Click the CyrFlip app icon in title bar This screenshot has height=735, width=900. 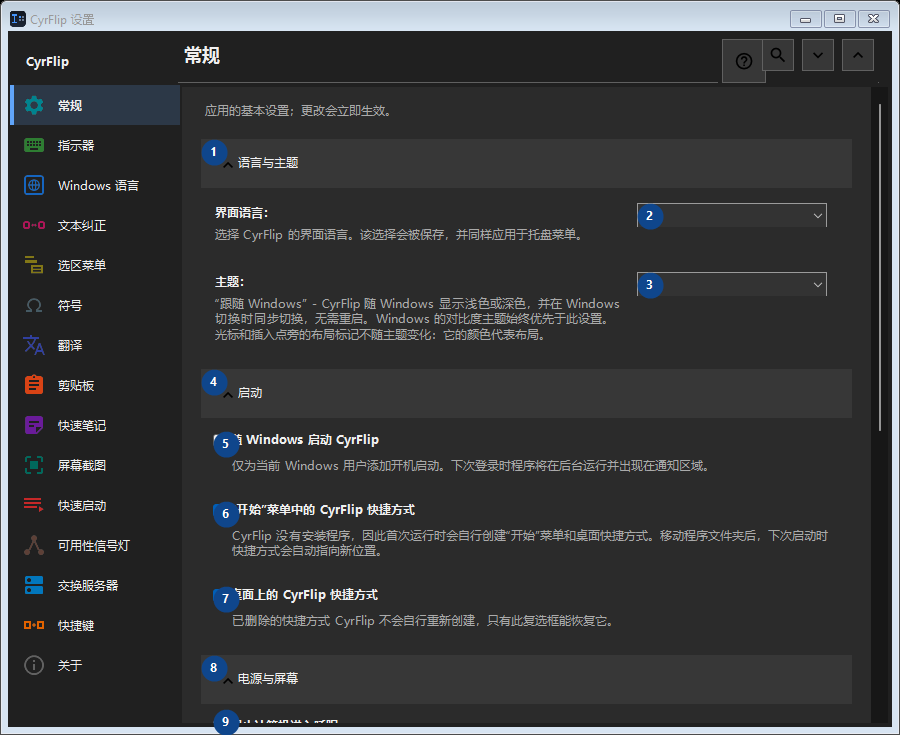pos(18,19)
